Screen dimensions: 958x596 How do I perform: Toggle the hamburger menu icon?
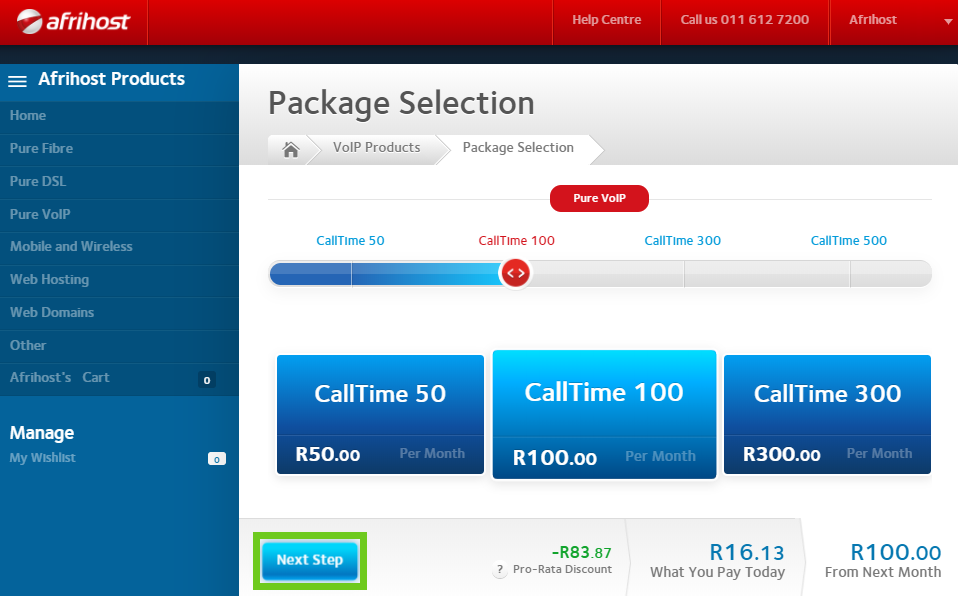coord(18,80)
